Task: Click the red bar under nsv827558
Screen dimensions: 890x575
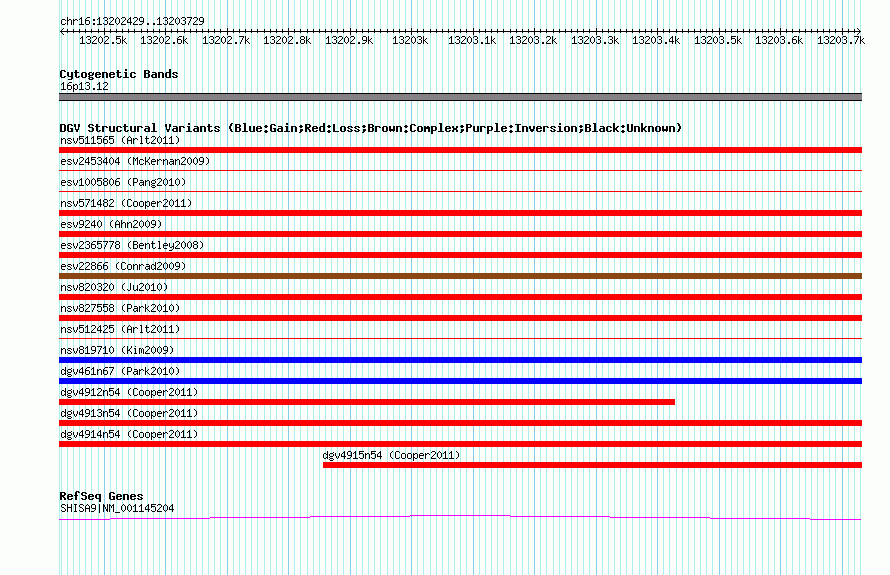Action: 460,318
